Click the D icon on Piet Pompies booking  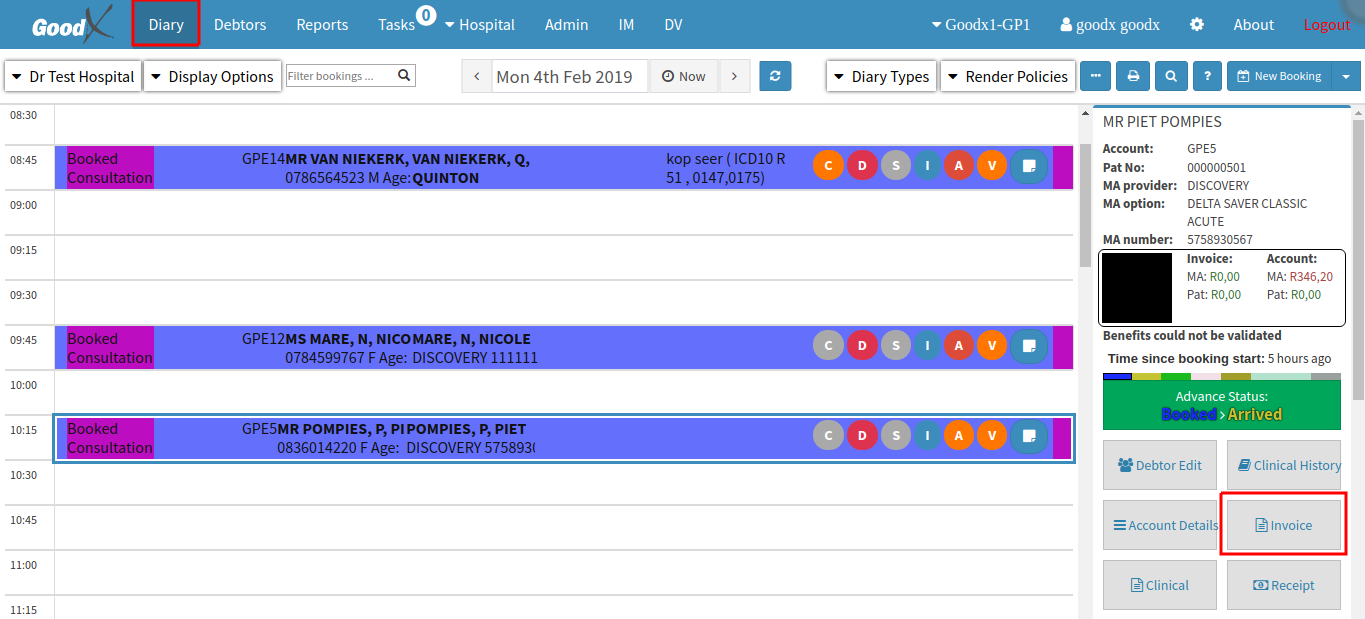tap(862, 435)
